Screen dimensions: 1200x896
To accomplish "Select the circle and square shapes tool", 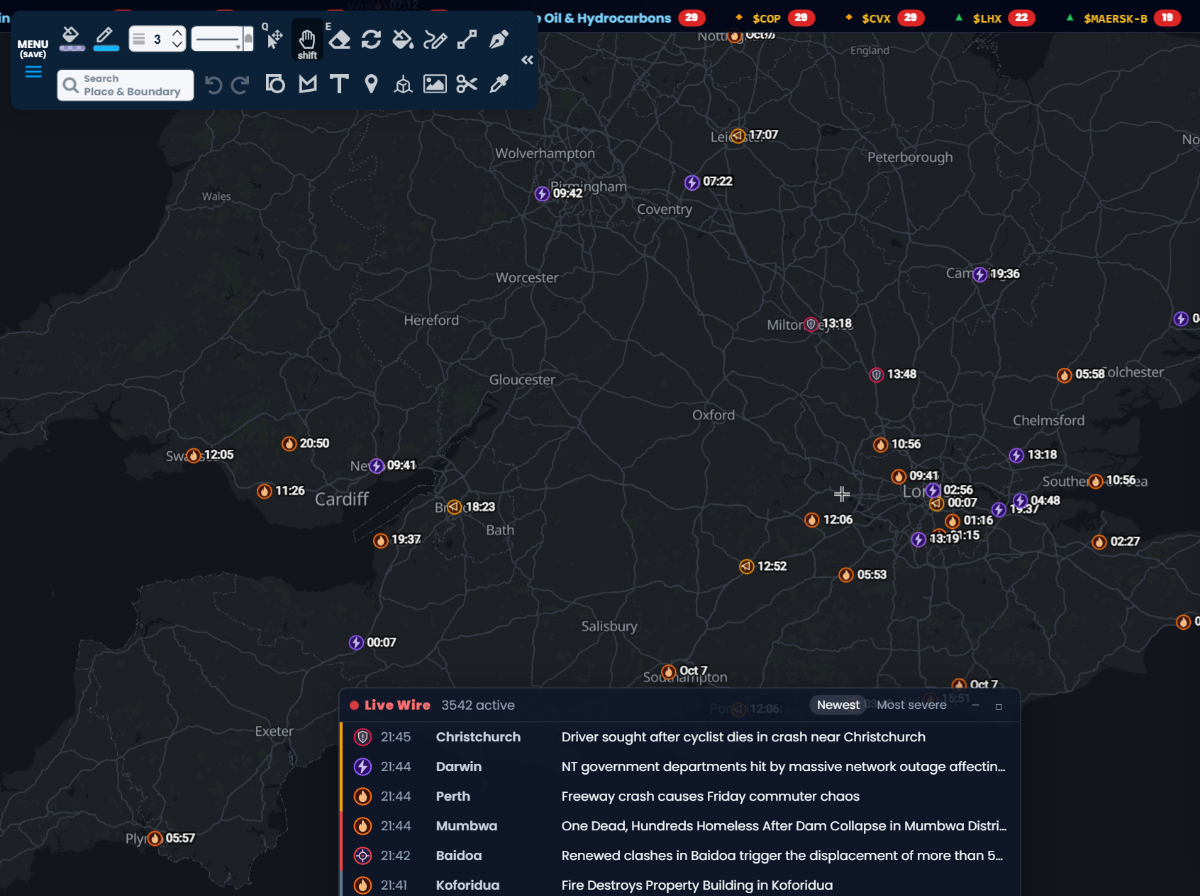I will pos(275,84).
